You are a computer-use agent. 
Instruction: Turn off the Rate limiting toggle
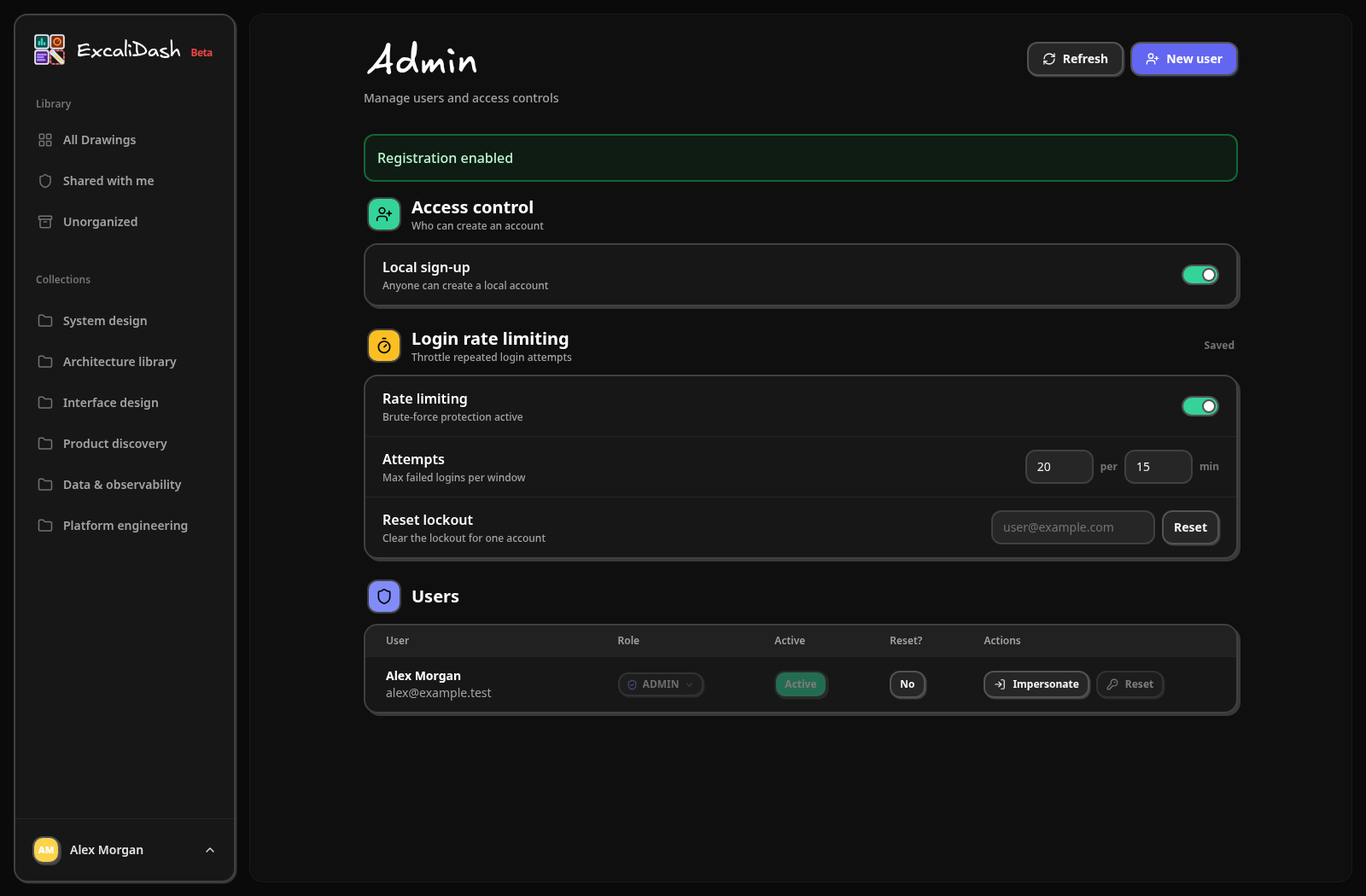click(1200, 406)
